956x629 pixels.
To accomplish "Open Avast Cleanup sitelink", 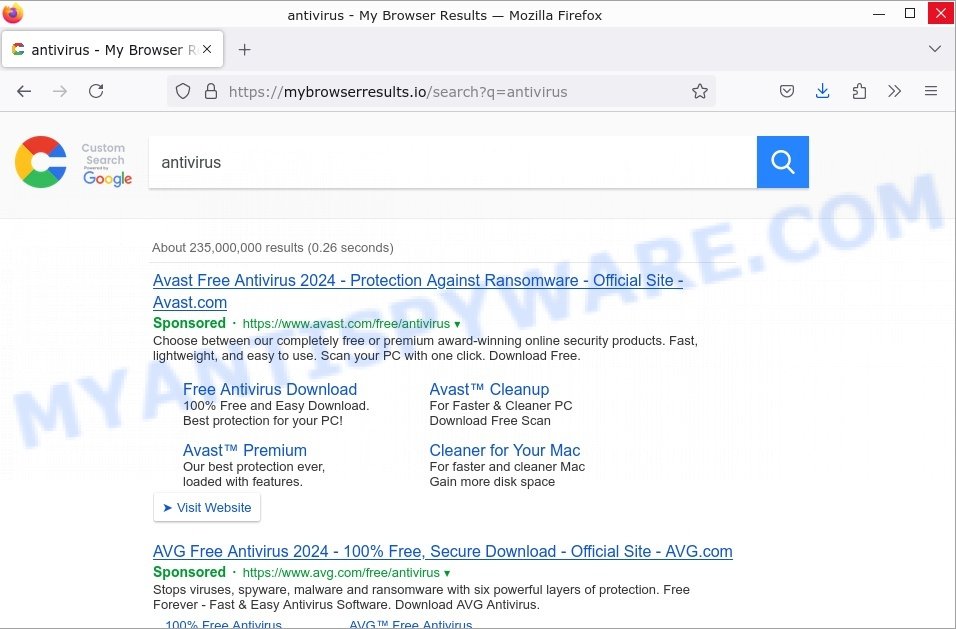I will tap(489, 389).
